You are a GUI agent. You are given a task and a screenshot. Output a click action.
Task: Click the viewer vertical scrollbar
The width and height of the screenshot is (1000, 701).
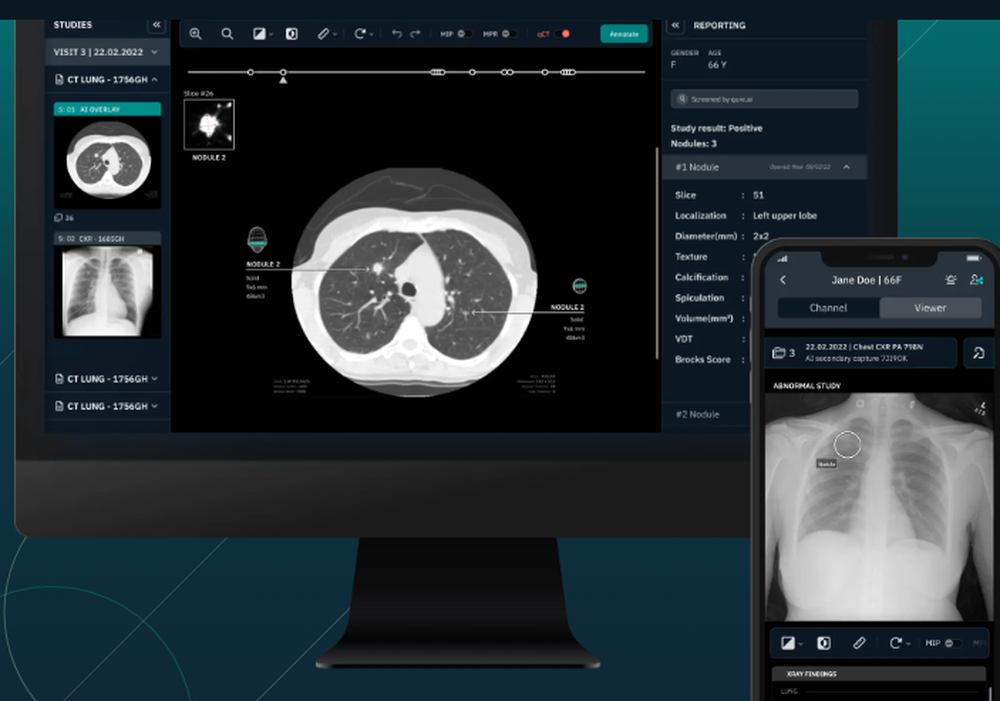pos(657,253)
